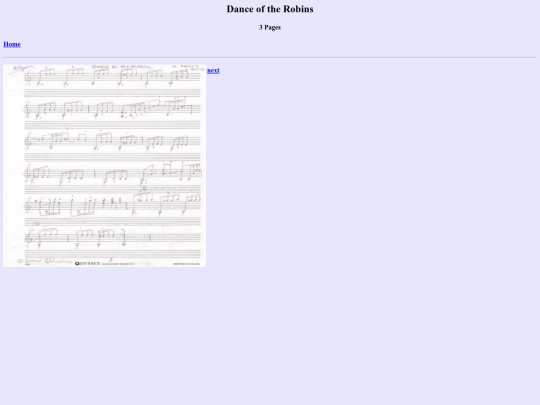Click the final double barline on last staff
Image resolution: width=540 pixels, height=405 pixels.
[x=150, y=237]
